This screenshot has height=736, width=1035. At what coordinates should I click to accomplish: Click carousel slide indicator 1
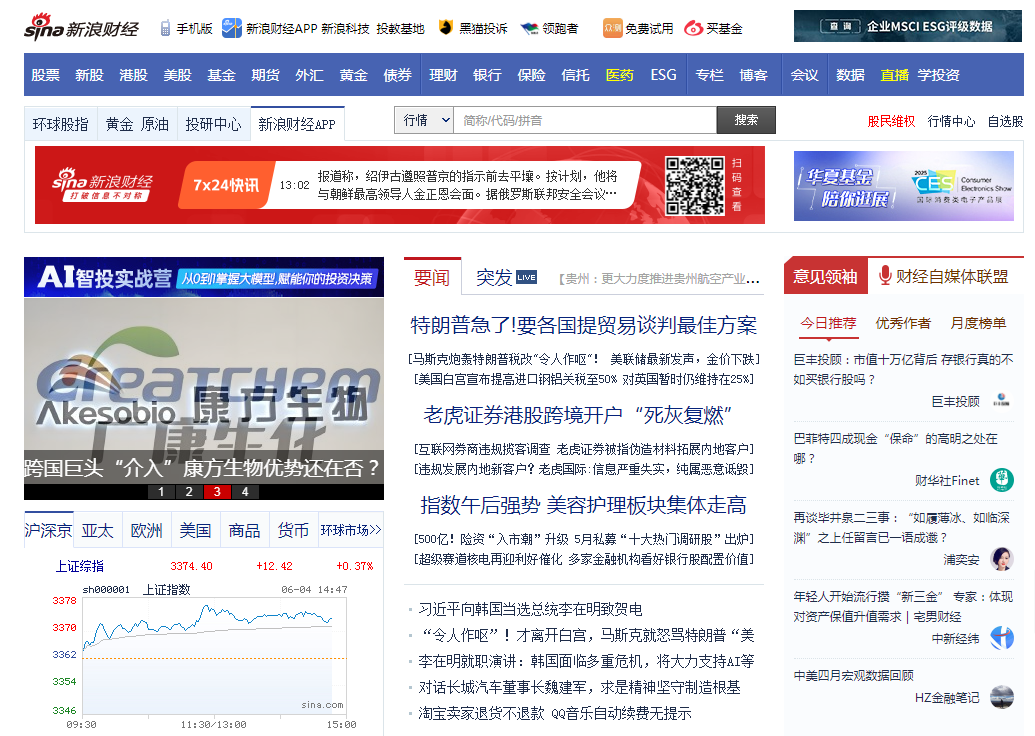(x=161, y=492)
